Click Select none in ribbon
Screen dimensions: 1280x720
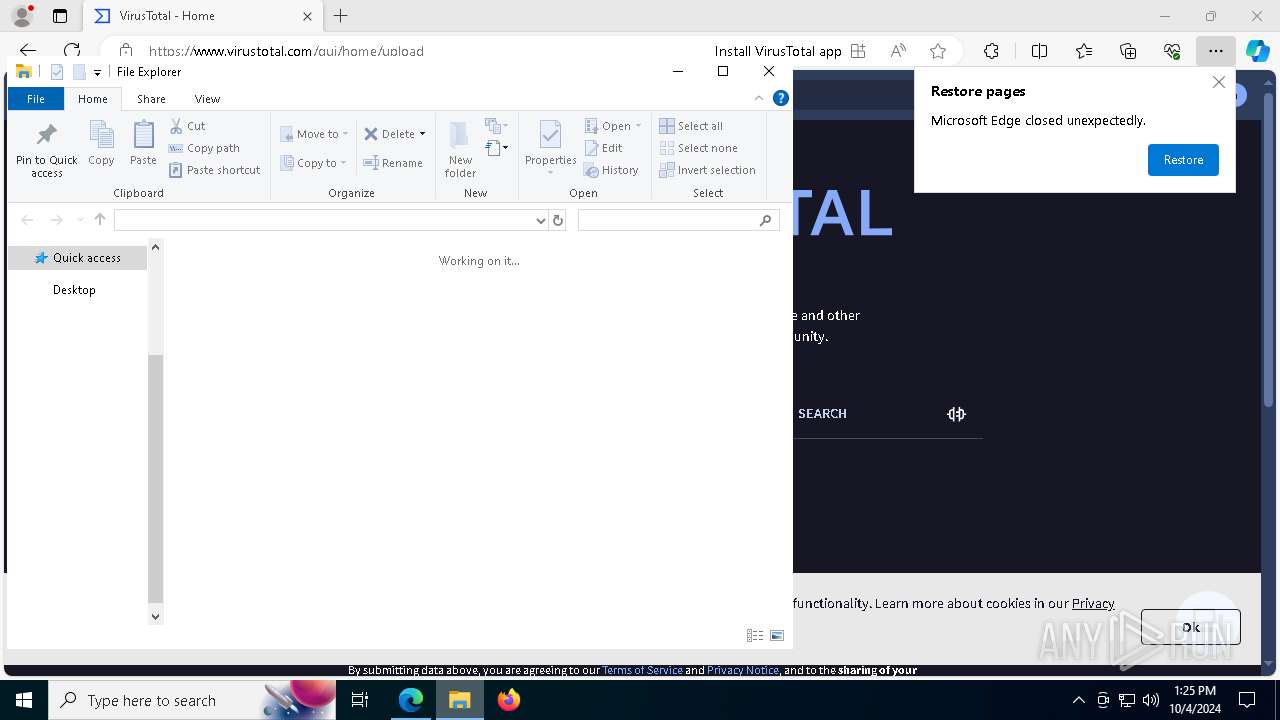(x=698, y=148)
